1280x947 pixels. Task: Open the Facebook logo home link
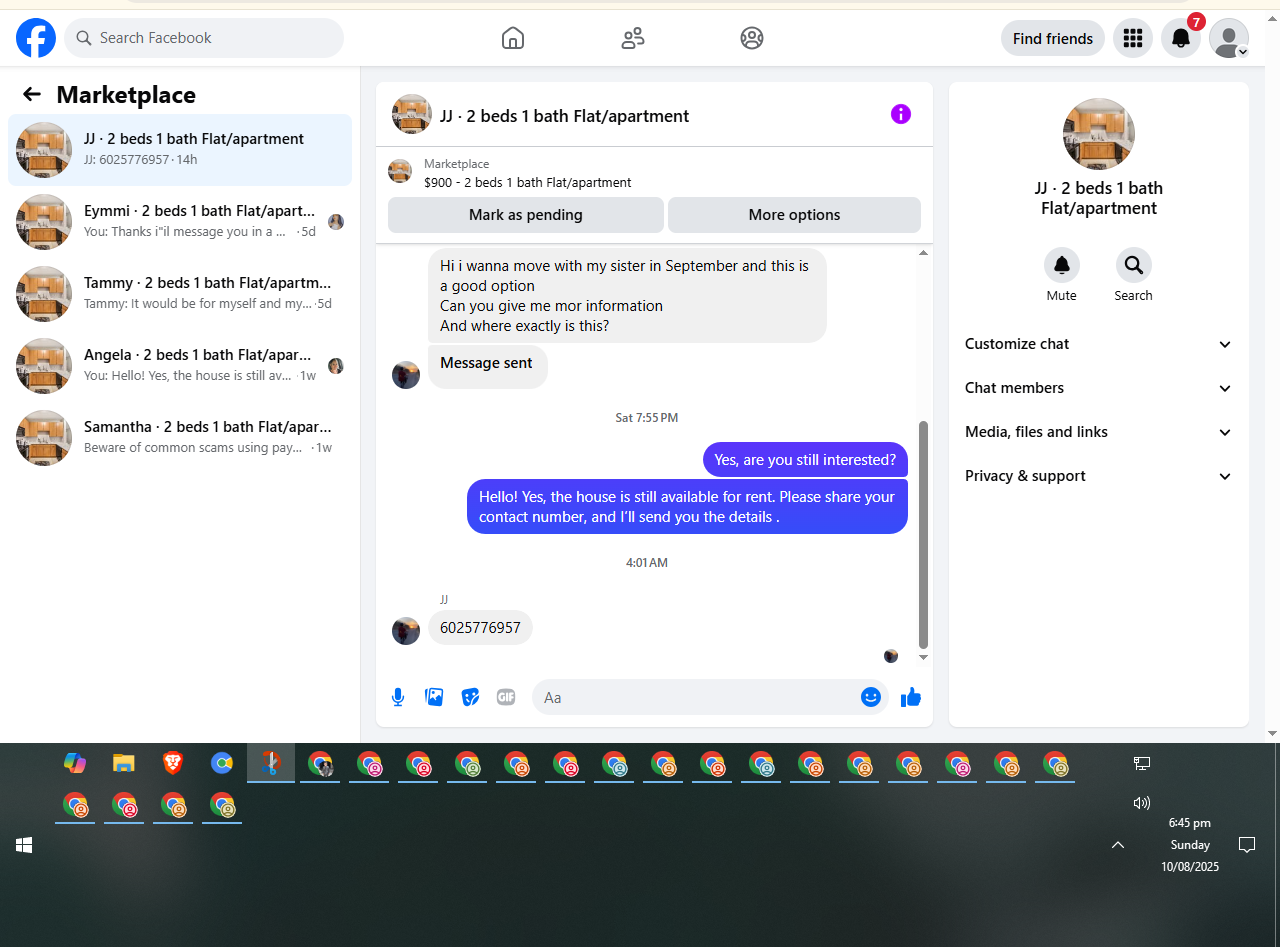36,38
